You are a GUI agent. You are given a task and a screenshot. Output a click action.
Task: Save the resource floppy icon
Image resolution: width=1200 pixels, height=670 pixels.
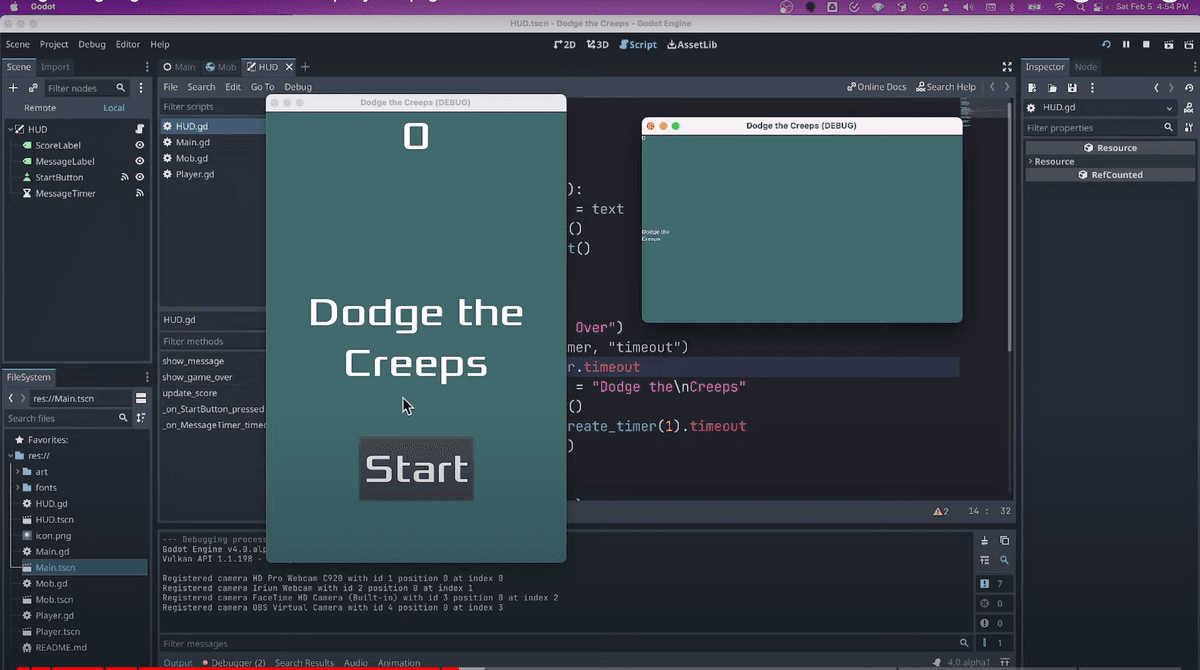click(1072, 88)
